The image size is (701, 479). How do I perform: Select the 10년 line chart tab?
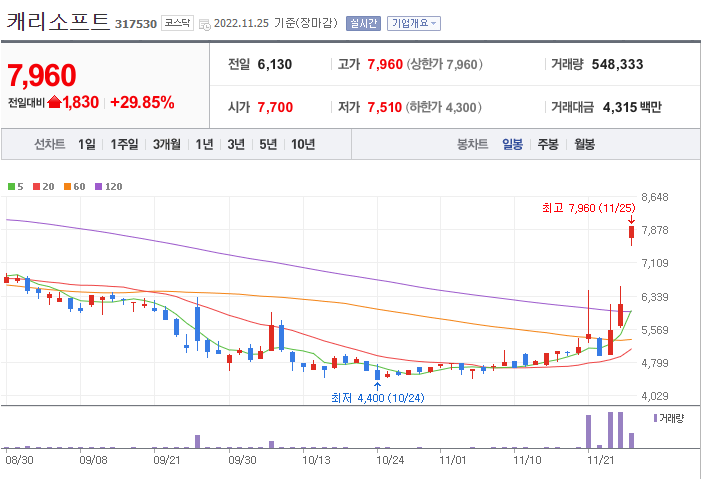[x=303, y=144]
